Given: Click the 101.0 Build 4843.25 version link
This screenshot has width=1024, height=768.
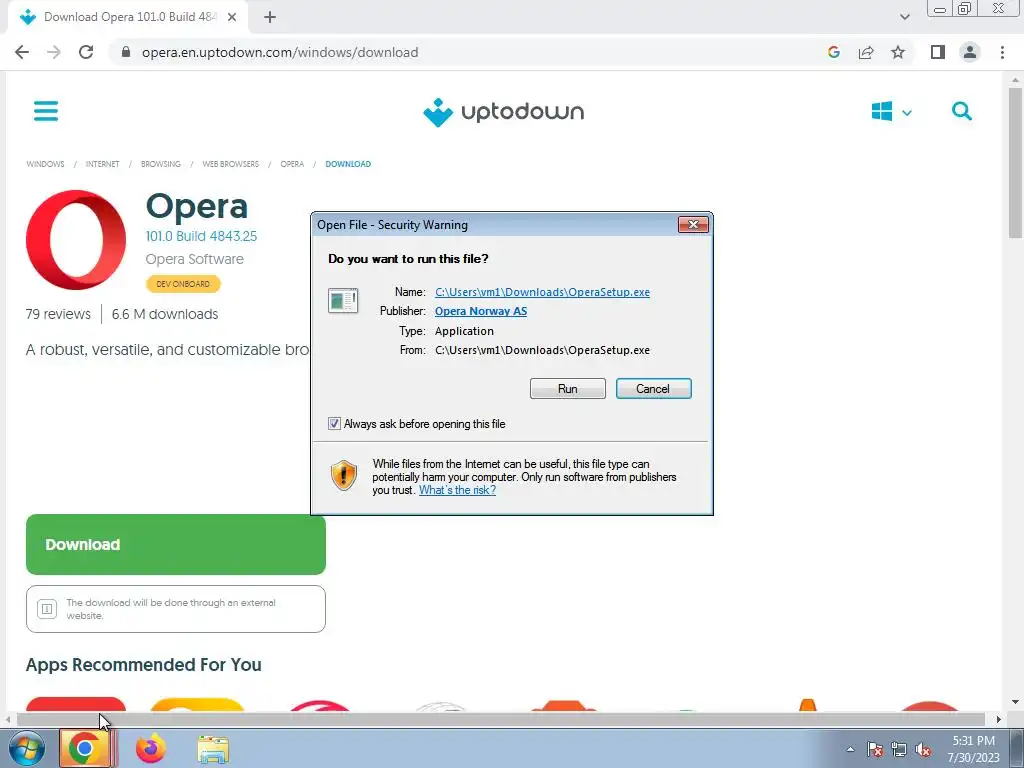Looking at the screenshot, I should click(x=201, y=236).
